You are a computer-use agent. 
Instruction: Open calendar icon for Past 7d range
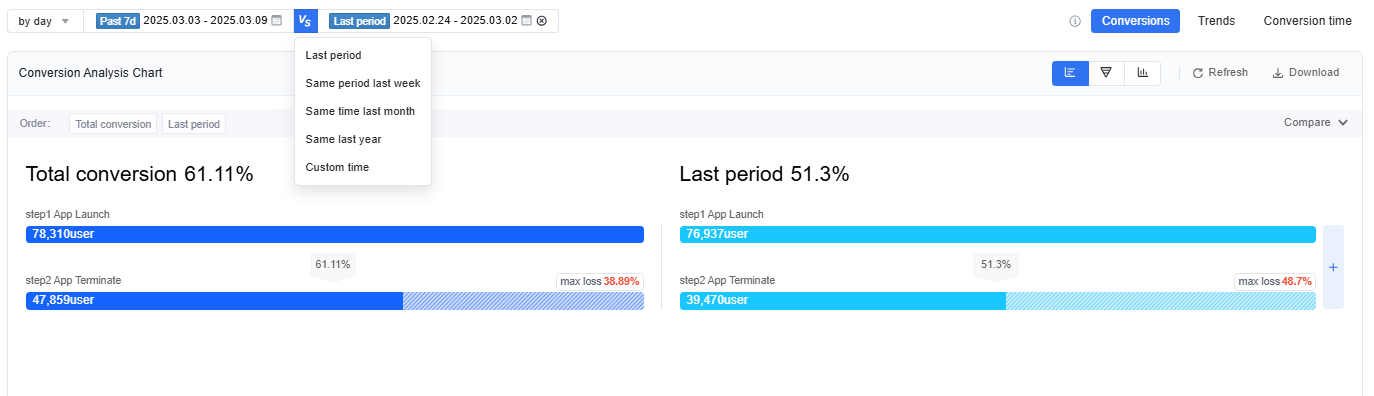(277, 21)
